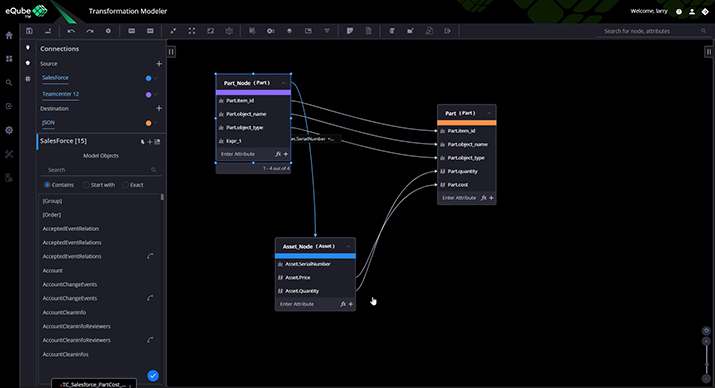Open the settings gear in left sidebar
Screen dimensions: 715x388
tap(9, 130)
